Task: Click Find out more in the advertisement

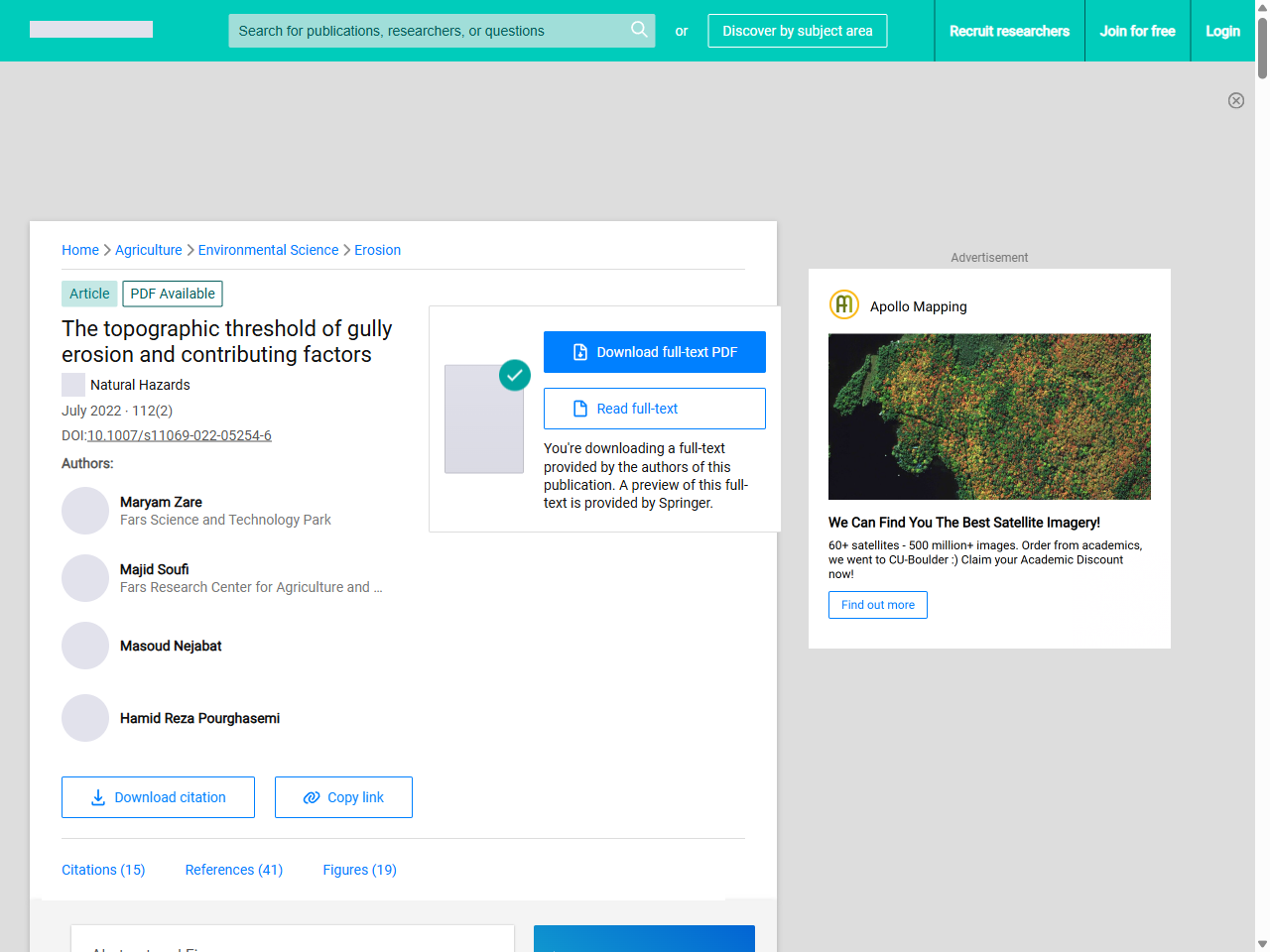Action: tap(877, 604)
